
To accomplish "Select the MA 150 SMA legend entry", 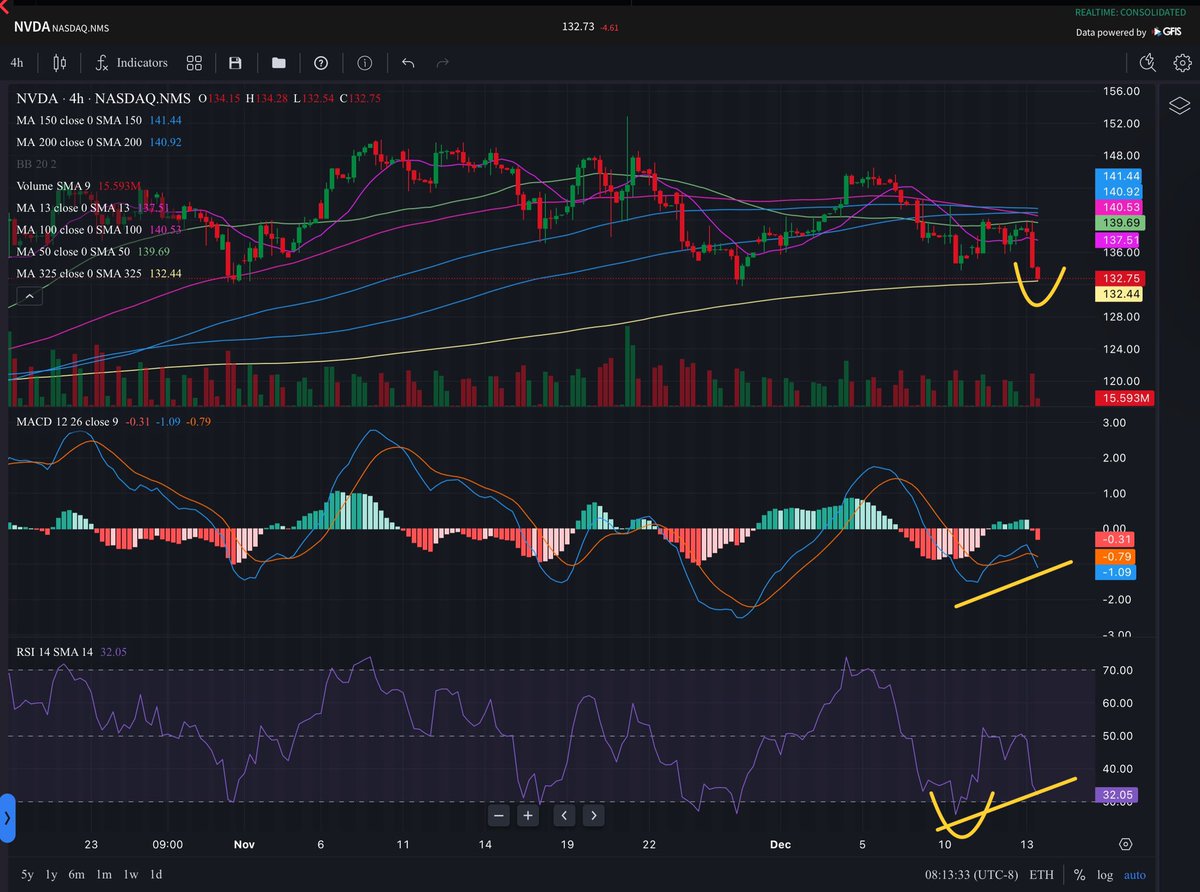I will pos(99,120).
